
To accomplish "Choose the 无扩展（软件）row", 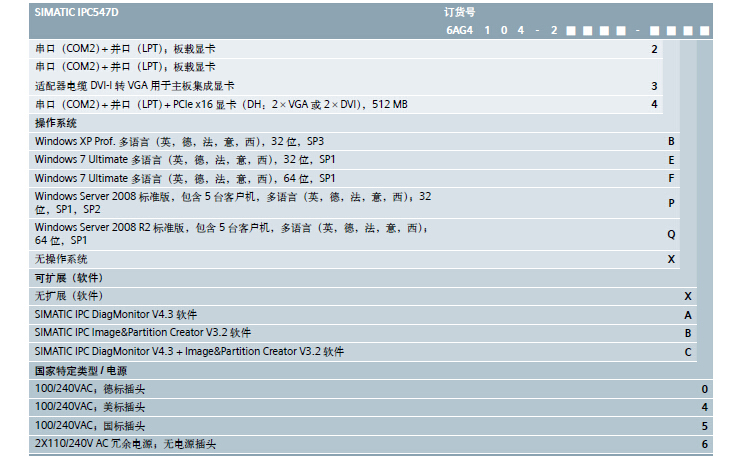I will click(68, 296).
